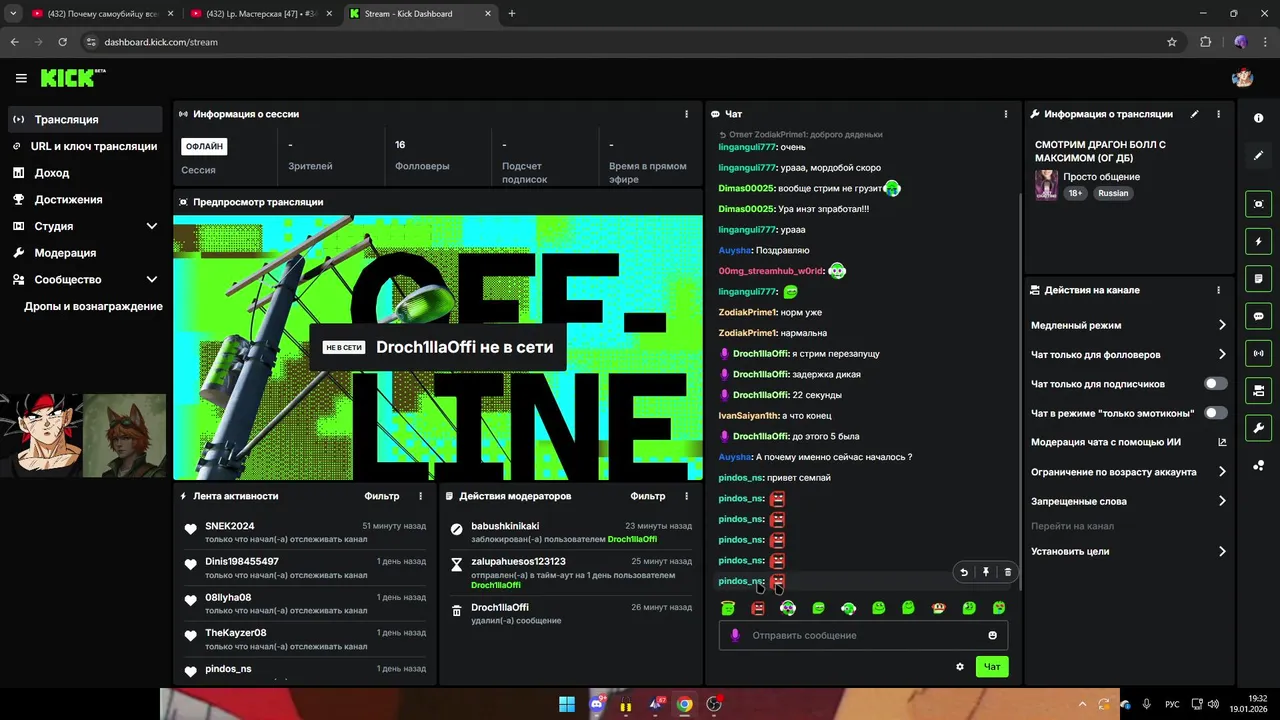Click the 18+ tag

[1075, 193]
